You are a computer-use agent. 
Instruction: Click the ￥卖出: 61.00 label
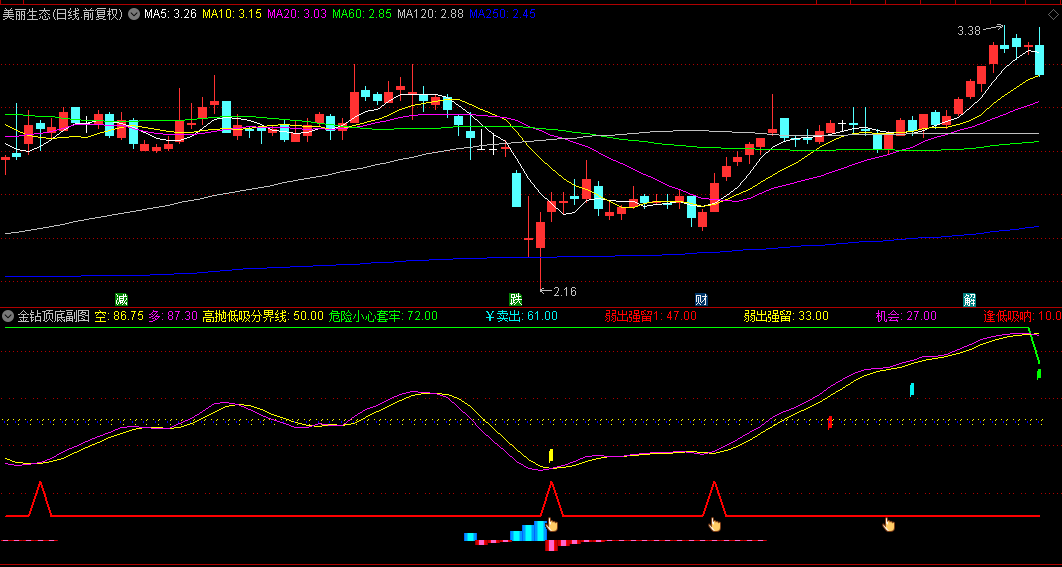click(x=521, y=316)
